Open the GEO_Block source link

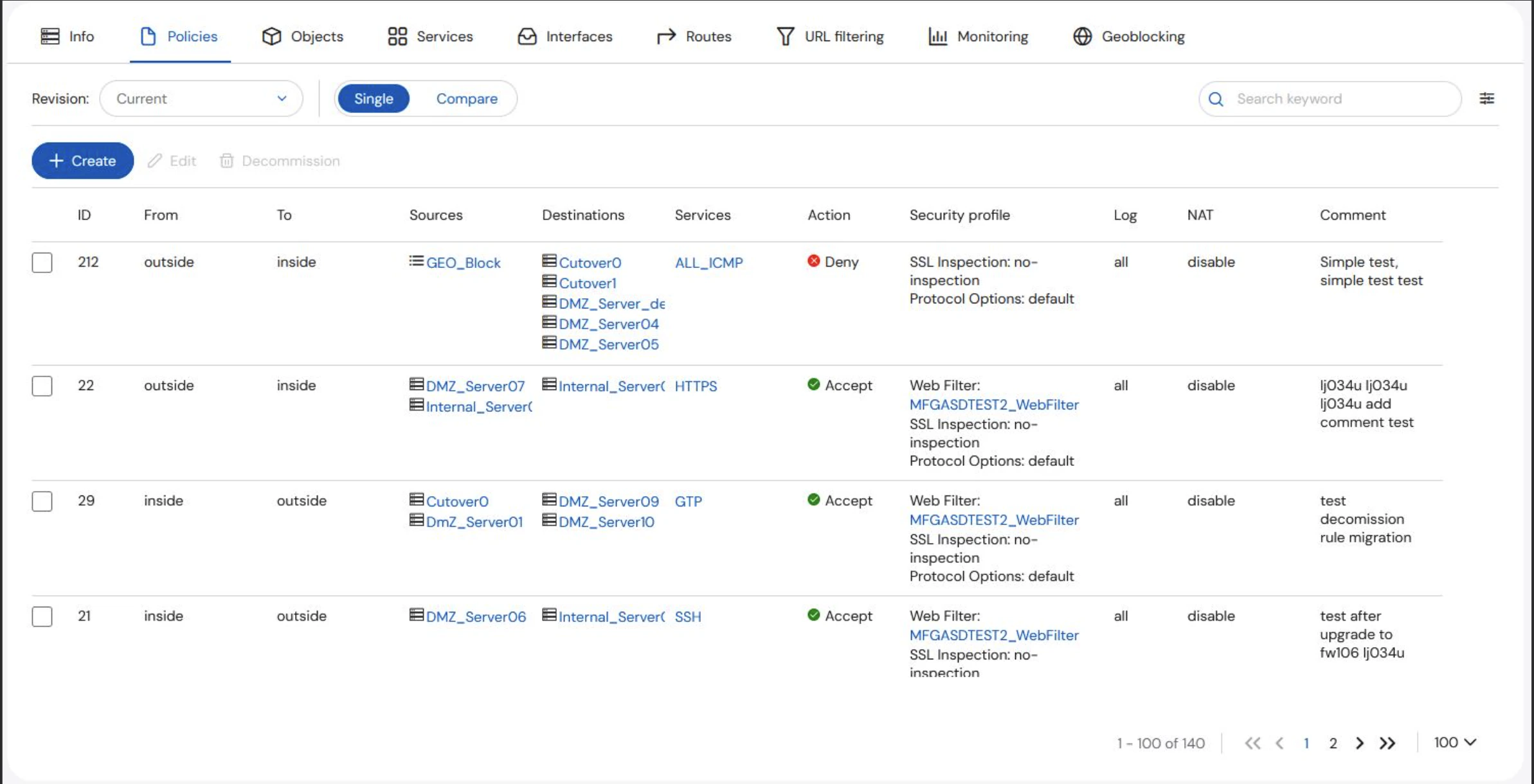[x=463, y=262]
